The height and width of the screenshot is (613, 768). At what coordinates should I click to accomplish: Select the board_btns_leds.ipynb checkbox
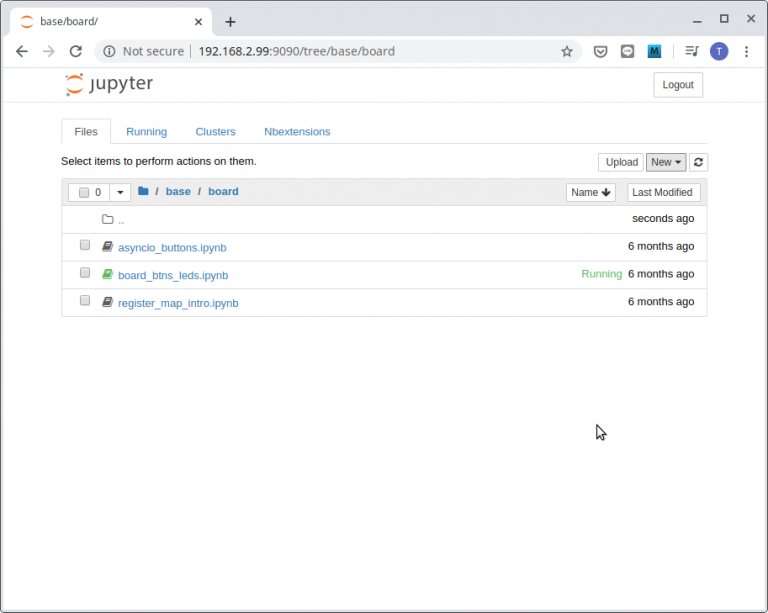click(85, 274)
